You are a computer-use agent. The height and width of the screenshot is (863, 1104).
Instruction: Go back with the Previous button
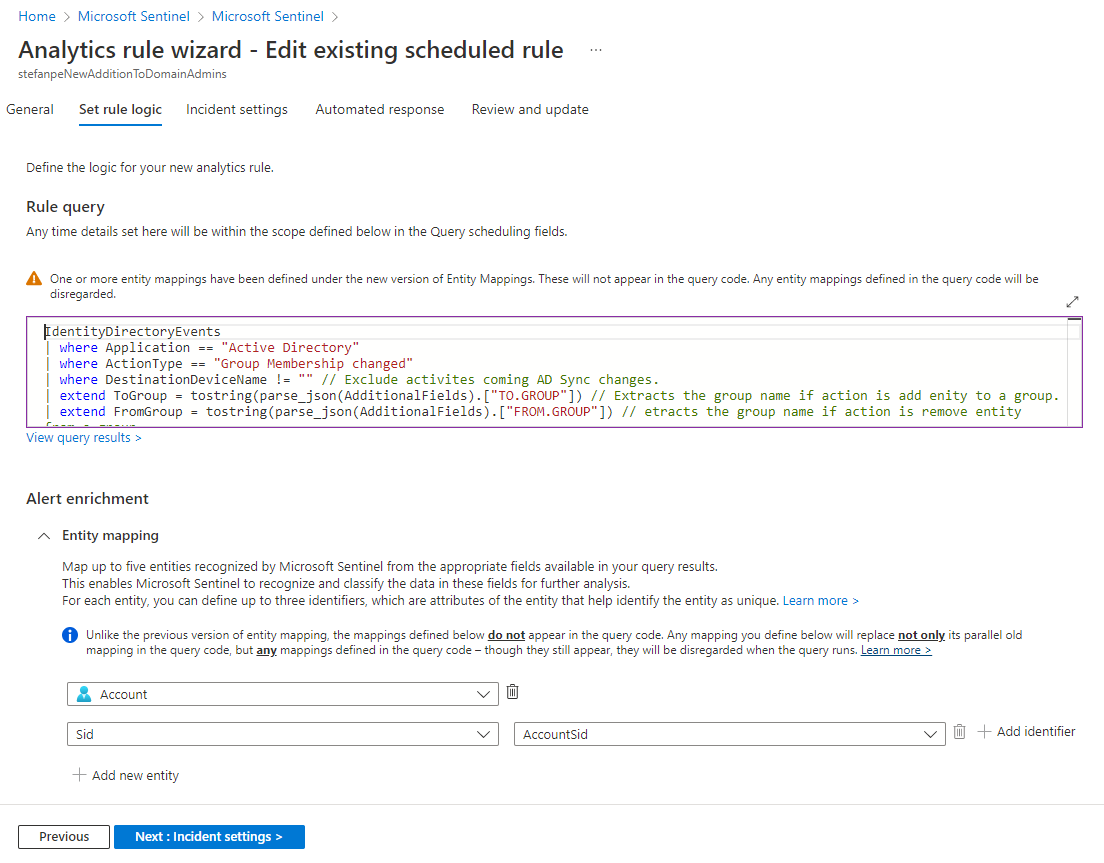(64, 837)
